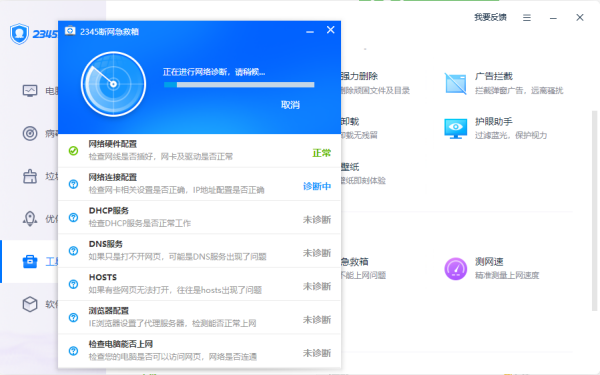Open the 广告拦截 ad-block icon
600x375 pixels.
click(x=455, y=83)
